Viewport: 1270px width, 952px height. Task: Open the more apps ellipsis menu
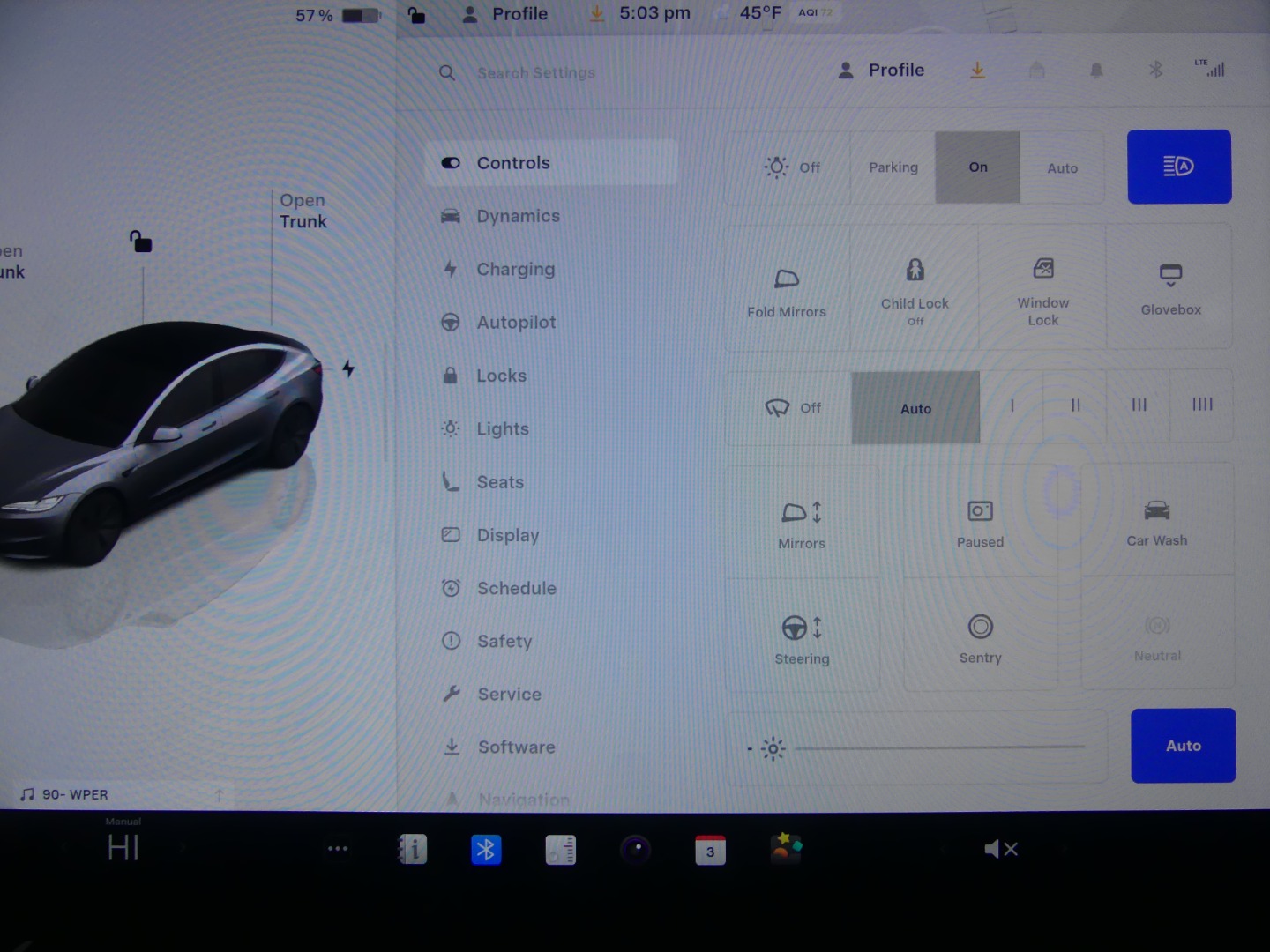(x=338, y=849)
